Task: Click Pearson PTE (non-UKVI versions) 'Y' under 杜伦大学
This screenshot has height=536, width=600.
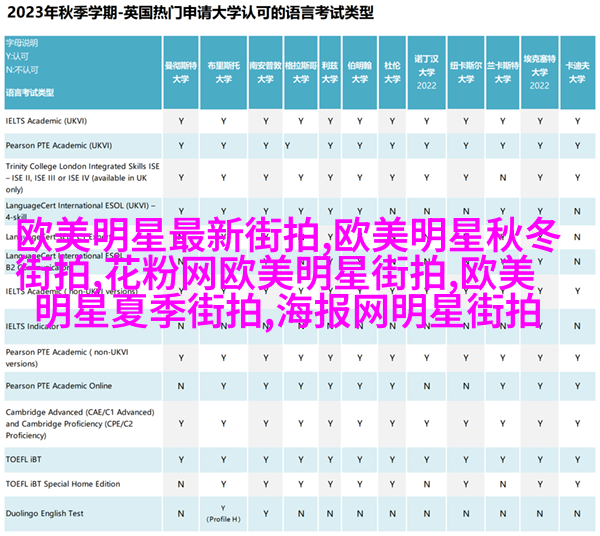Action: (392, 358)
